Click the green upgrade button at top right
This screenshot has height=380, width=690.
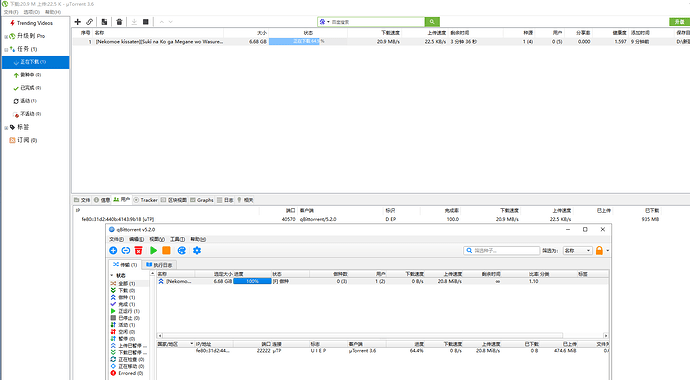(679, 22)
